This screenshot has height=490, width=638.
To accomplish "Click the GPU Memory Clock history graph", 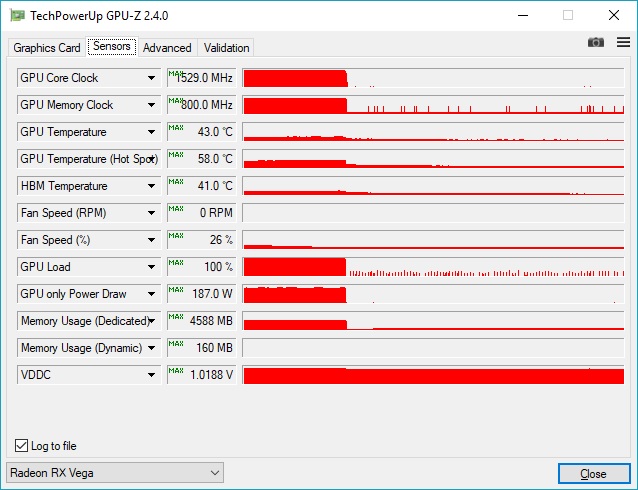I will pos(433,105).
